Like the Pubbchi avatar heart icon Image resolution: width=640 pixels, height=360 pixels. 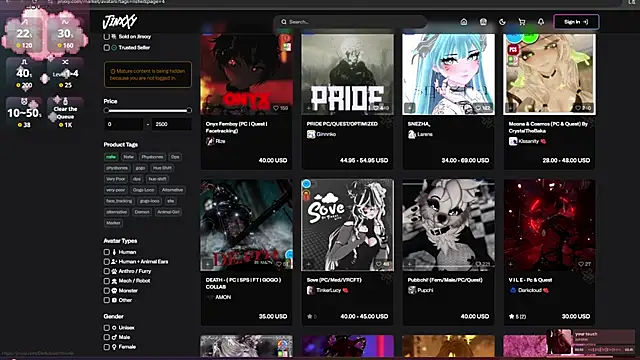pos(478,264)
